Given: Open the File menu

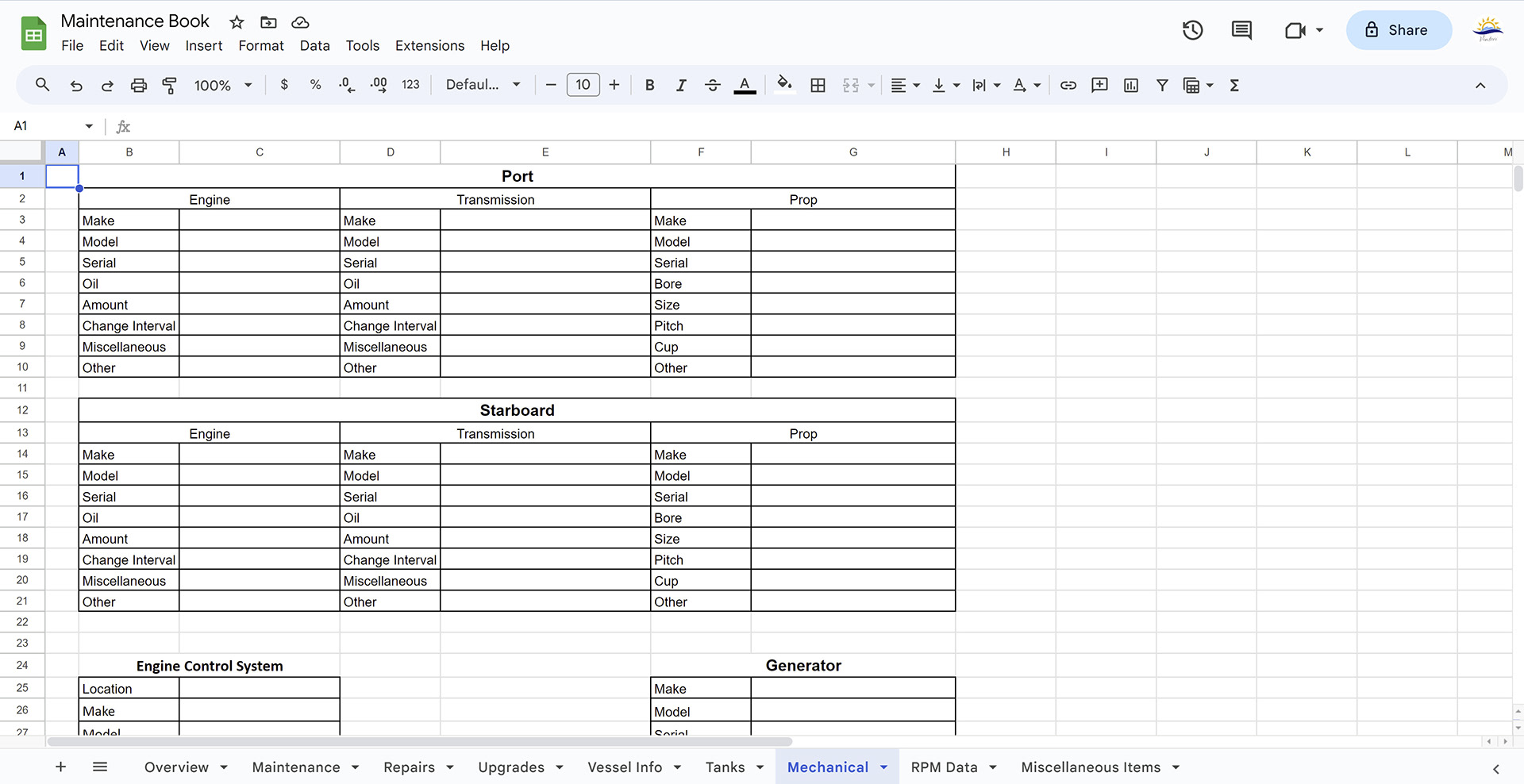Looking at the screenshot, I should pyautogui.click(x=72, y=46).
